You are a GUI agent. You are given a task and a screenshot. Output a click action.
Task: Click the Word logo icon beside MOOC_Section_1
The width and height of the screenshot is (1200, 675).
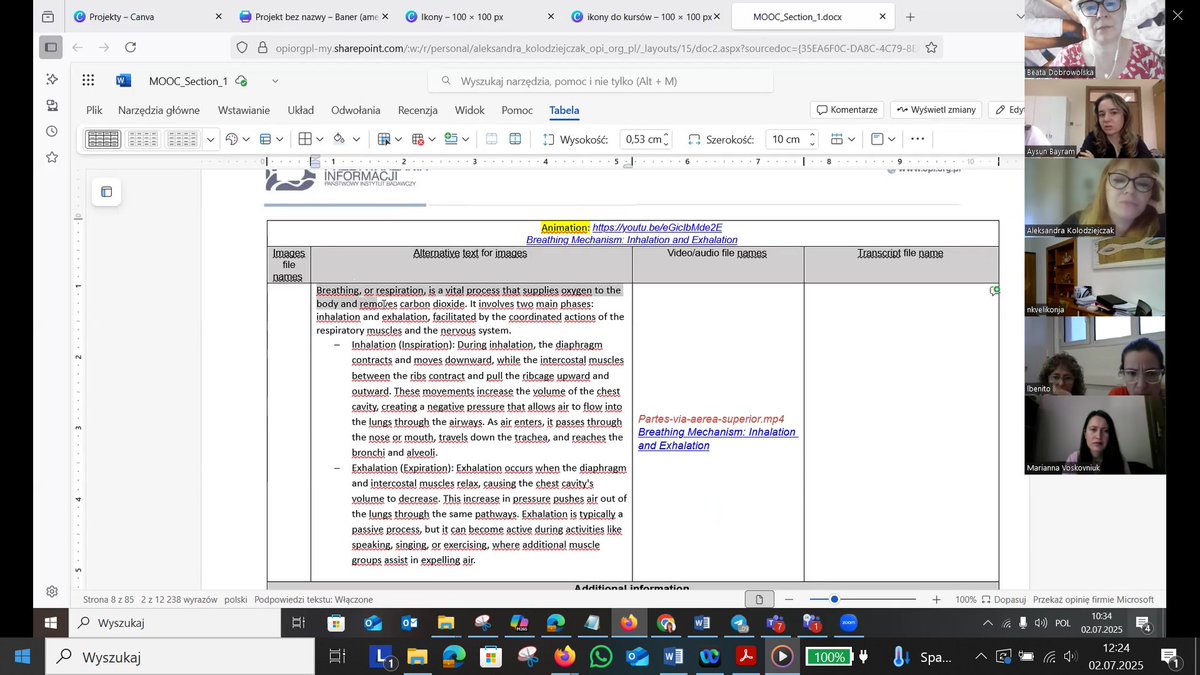pyautogui.click(x=124, y=81)
